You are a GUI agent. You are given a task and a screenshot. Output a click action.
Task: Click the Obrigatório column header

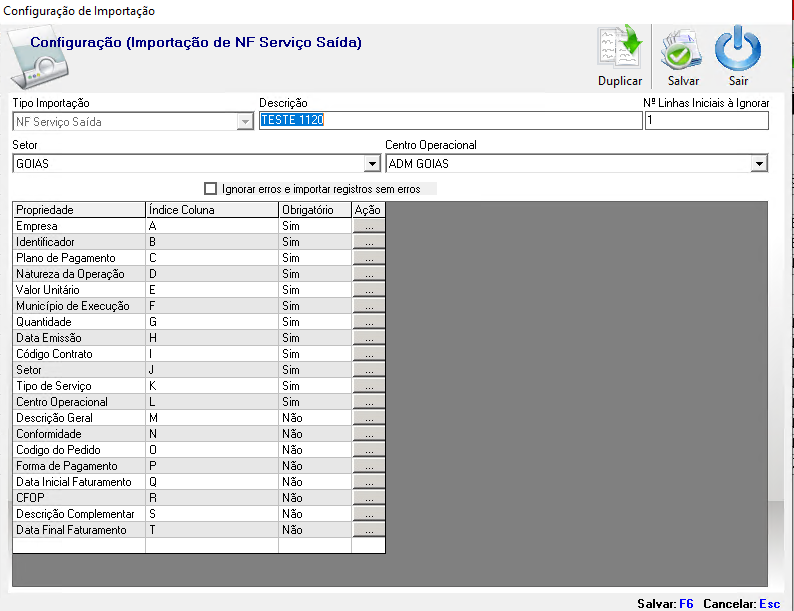(x=315, y=210)
